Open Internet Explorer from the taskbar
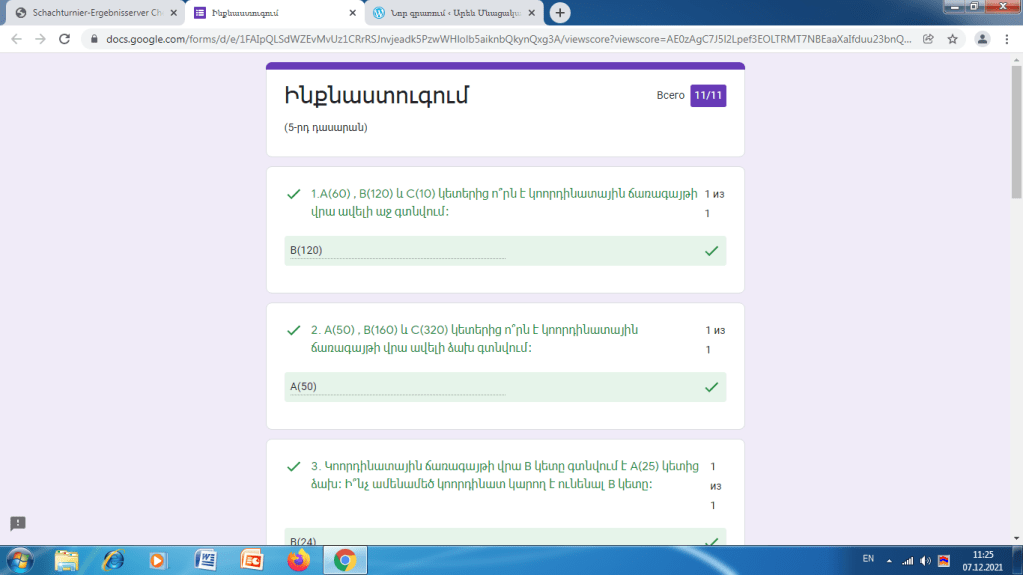This screenshot has height=575, width=1023. pyautogui.click(x=113, y=561)
